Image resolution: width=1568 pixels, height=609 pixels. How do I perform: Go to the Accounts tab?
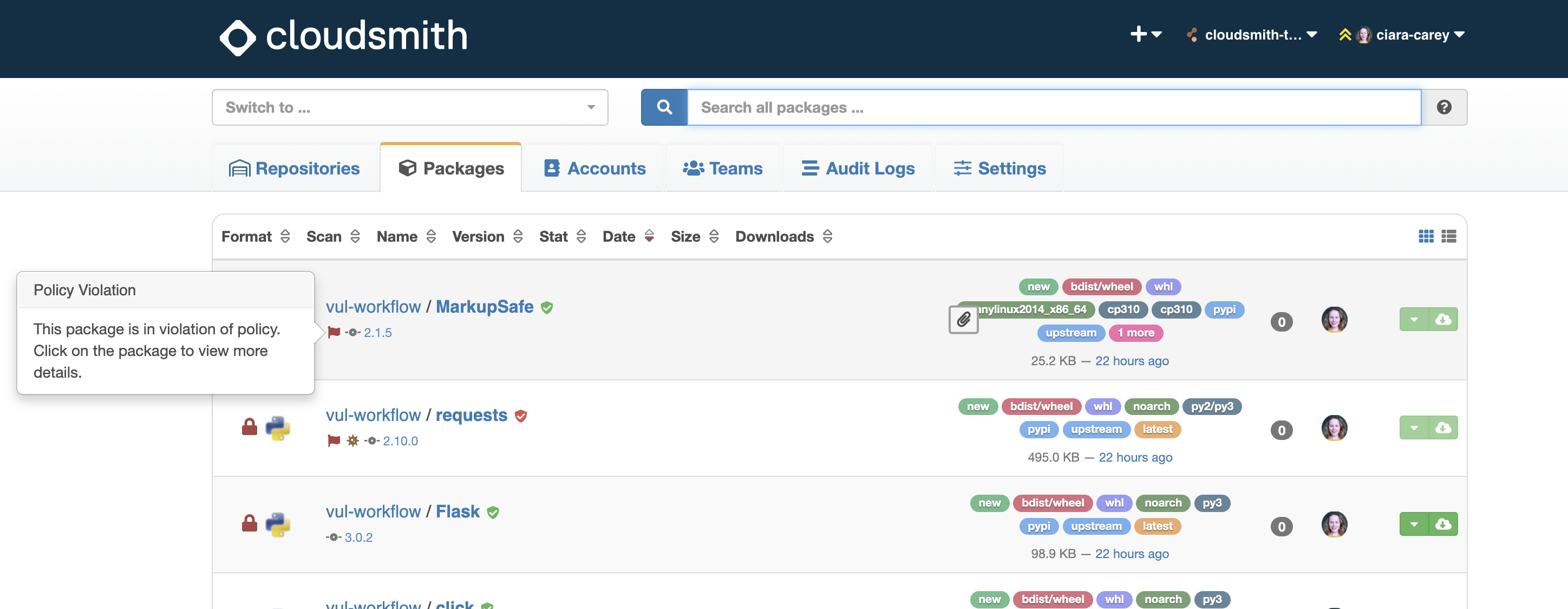click(x=594, y=168)
